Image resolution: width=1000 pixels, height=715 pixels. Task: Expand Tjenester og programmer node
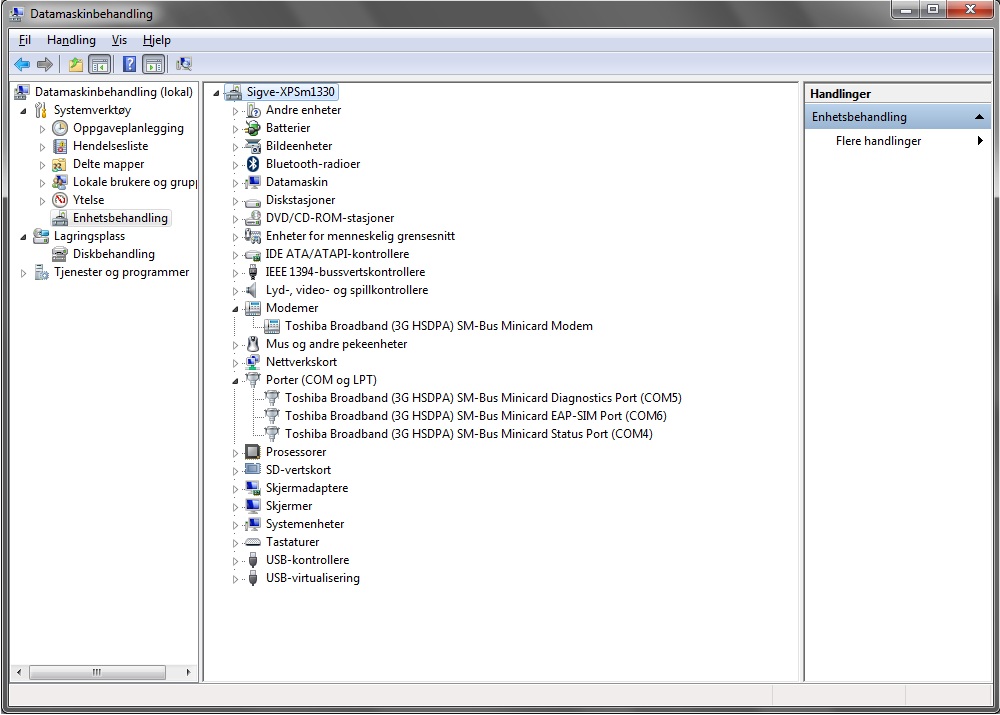[x=24, y=273]
